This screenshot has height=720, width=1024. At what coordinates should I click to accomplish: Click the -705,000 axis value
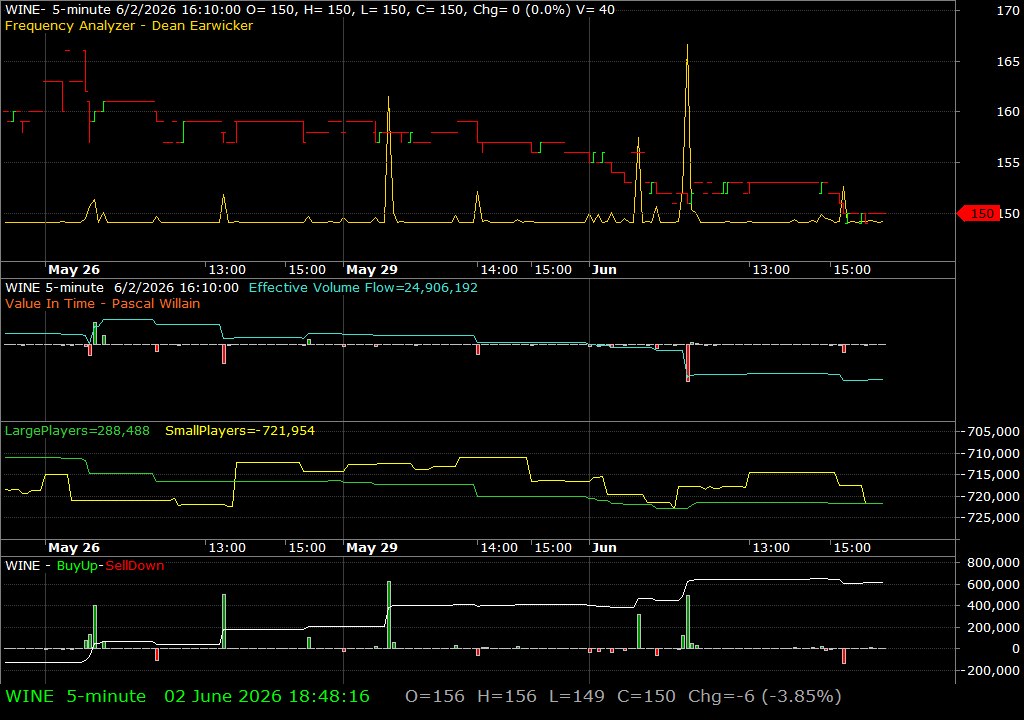[990, 431]
